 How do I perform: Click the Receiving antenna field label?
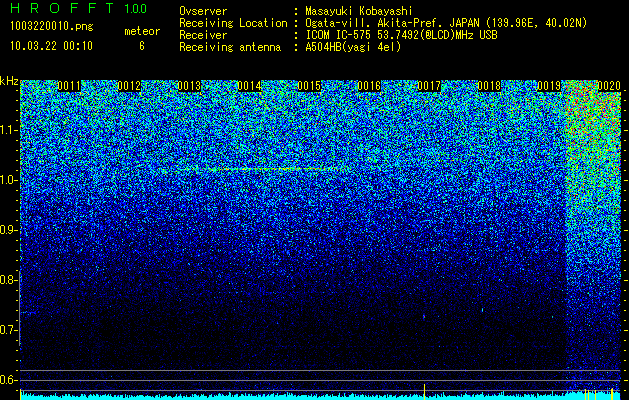230,47
